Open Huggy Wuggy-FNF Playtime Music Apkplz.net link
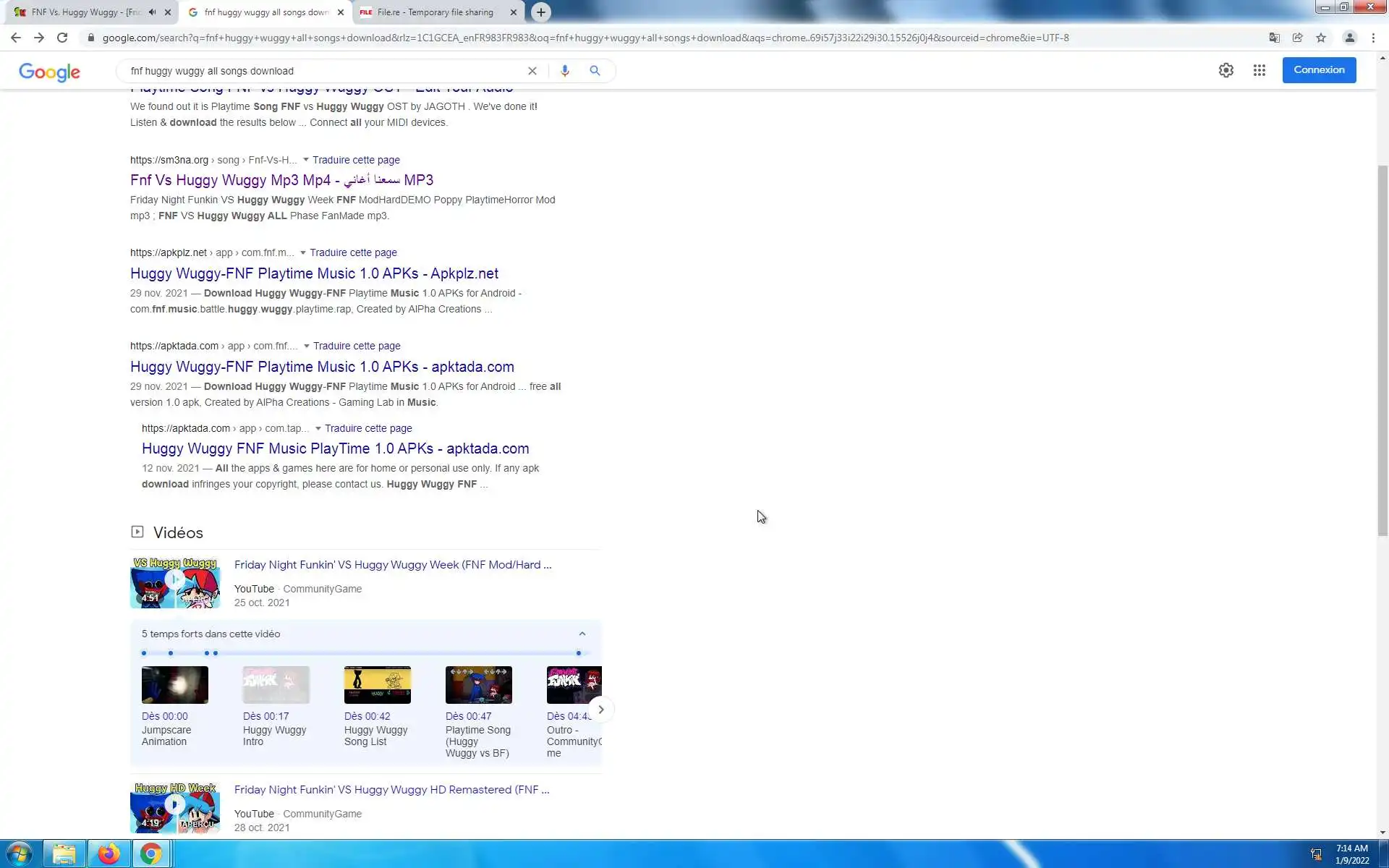1389x868 pixels. [314, 273]
